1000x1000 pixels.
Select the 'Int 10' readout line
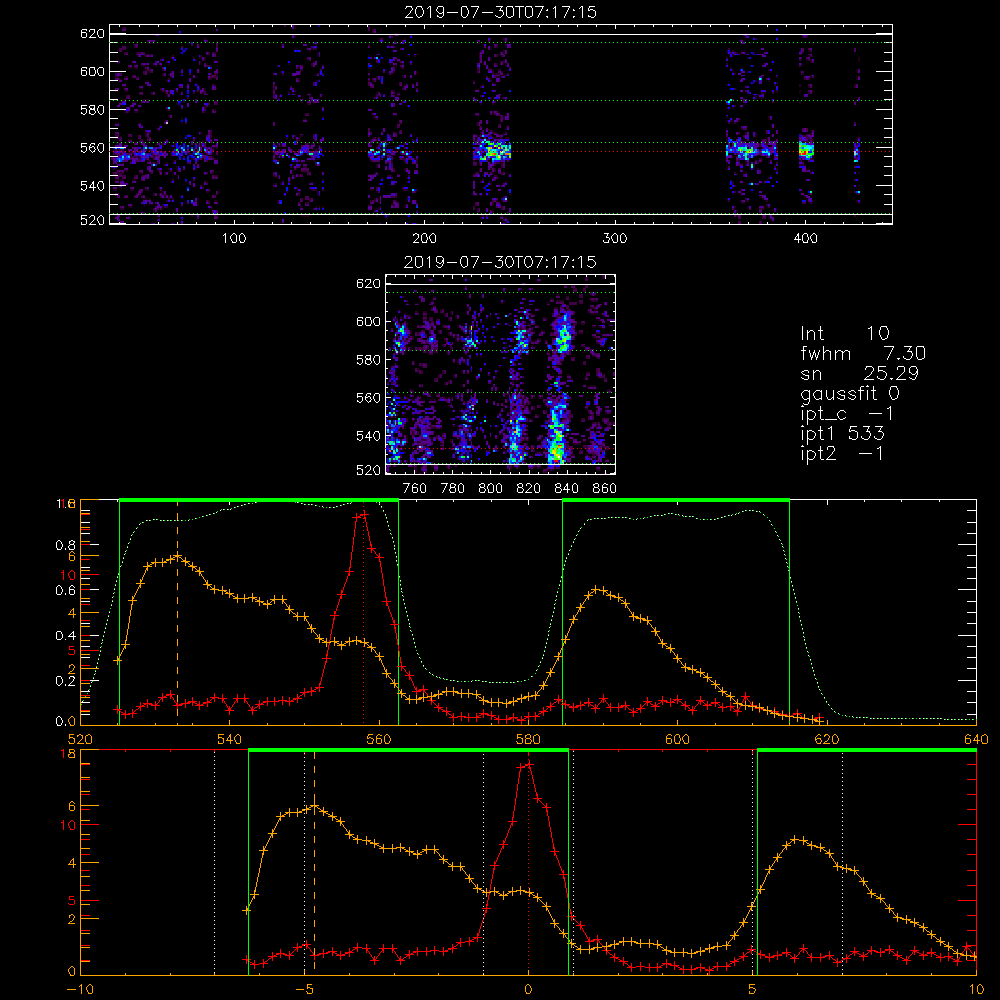click(844, 333)
